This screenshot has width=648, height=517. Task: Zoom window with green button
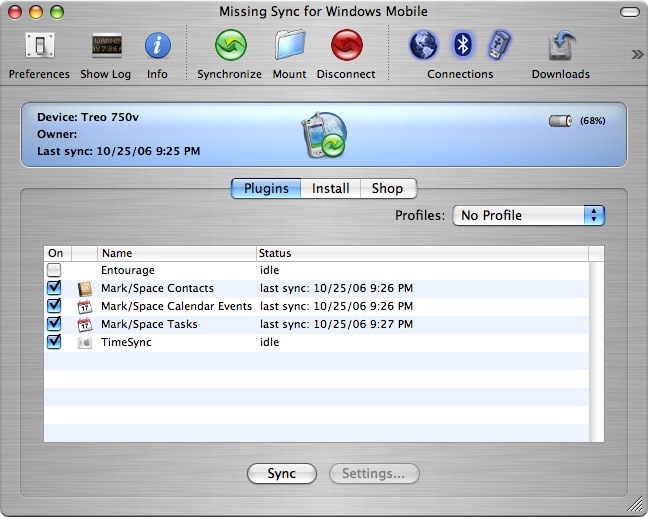pyautogui.click(x=57, y=12)
